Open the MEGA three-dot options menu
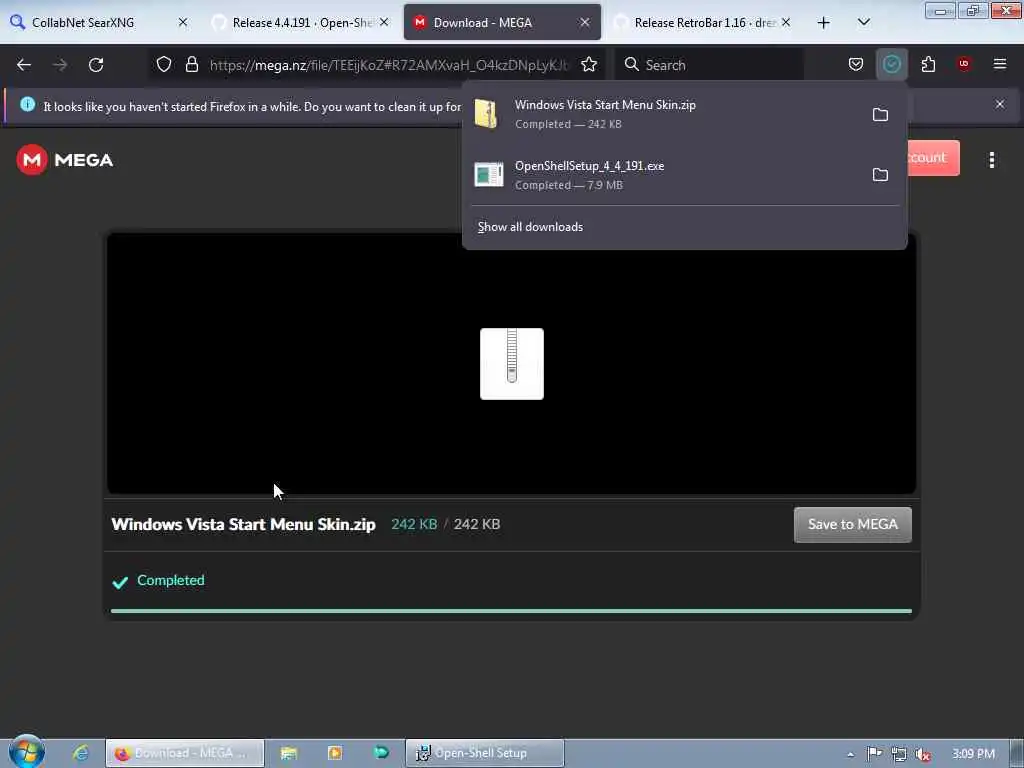This screenshot has height=768, width=1024. [991, 160]
